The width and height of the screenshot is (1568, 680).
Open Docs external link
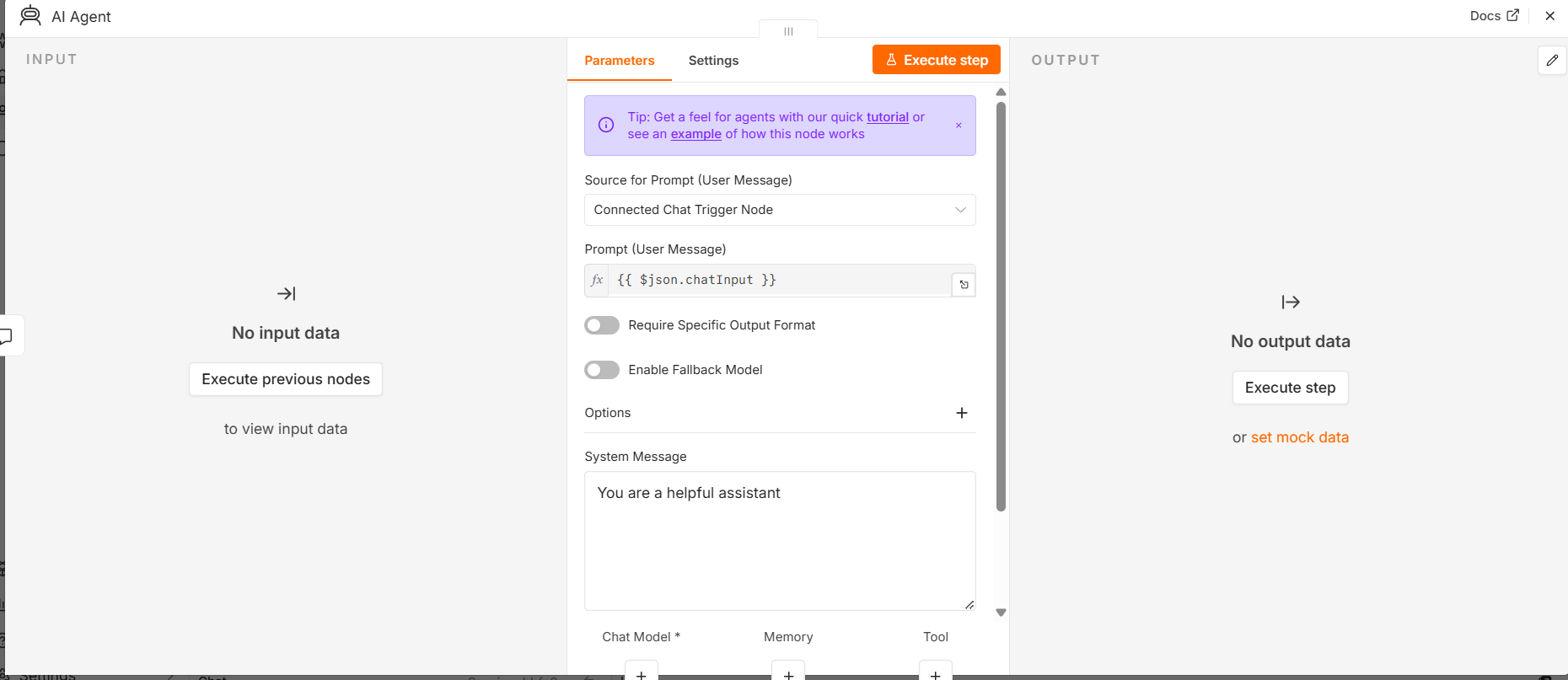[x=1494, y=15]
